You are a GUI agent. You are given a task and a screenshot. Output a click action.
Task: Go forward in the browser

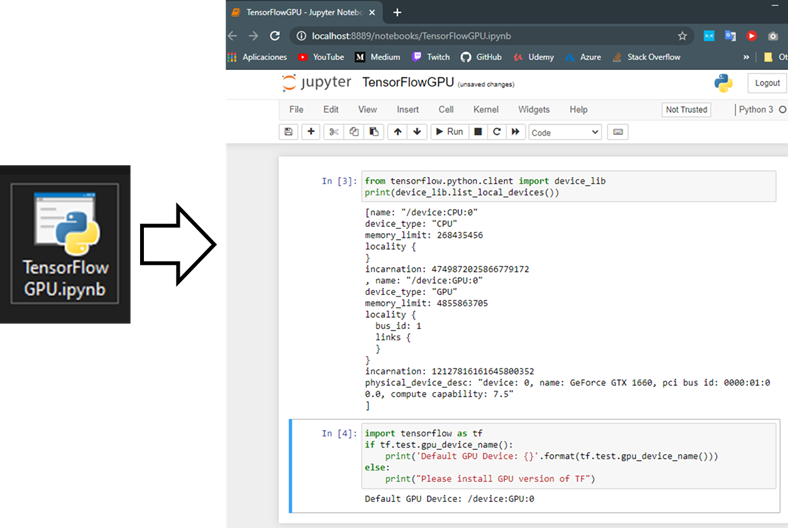click(253, 36)
